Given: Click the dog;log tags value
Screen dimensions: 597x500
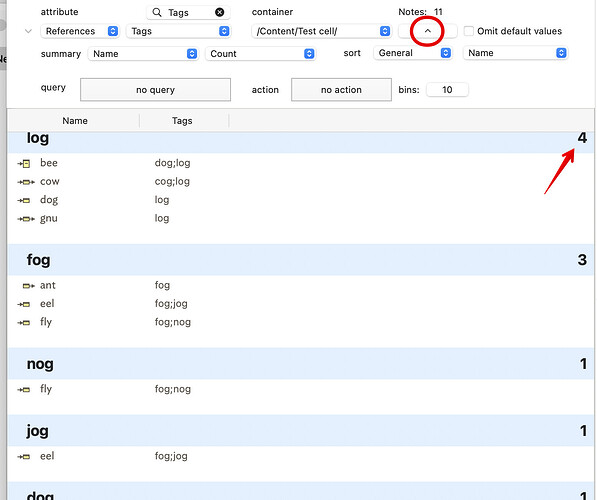Looking at the screenshot, I should pos(172,163).
